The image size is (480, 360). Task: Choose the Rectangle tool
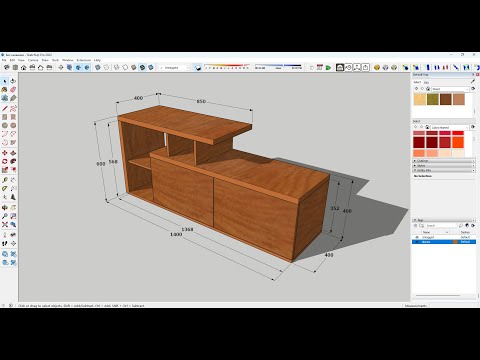(x=5, y=117)
